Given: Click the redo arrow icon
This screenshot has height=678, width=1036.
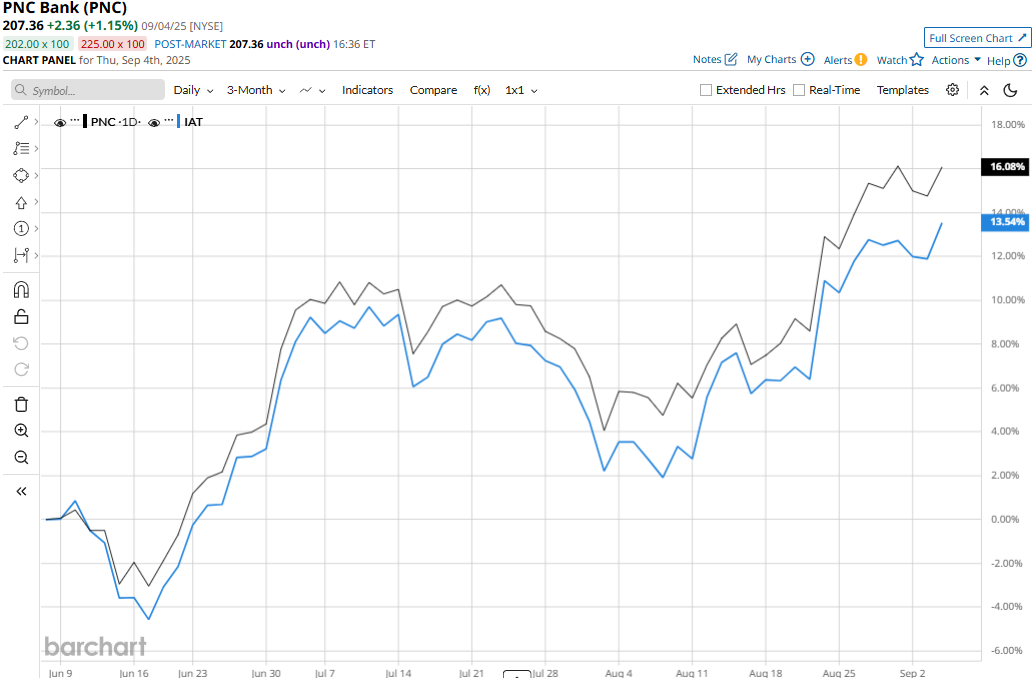Looking at the screenshot, I should pos(21,369).
